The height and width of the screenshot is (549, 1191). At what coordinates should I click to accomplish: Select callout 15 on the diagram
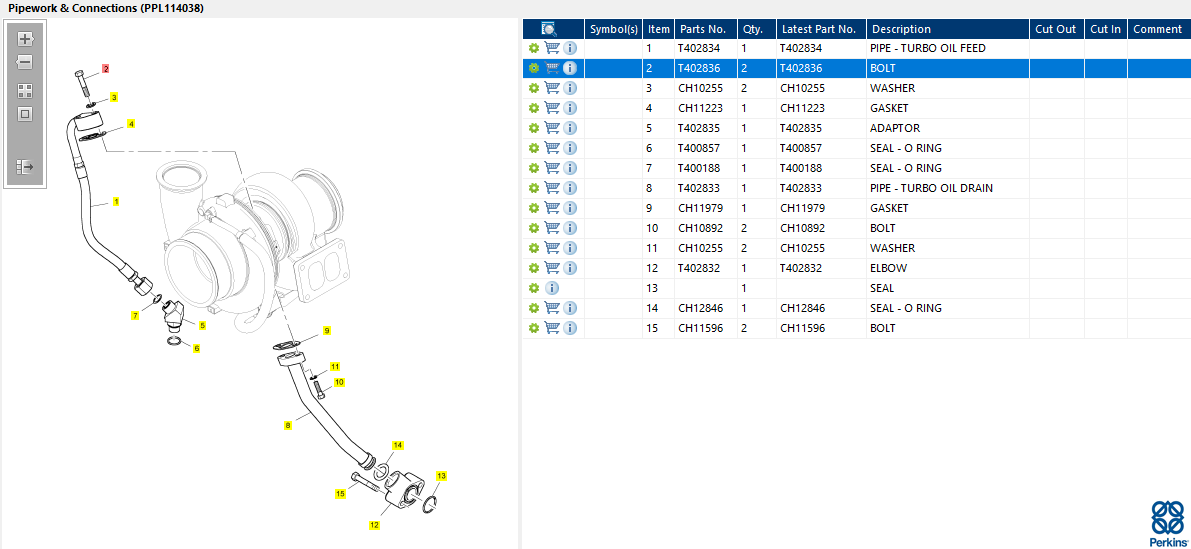click(x=341, y=494)
